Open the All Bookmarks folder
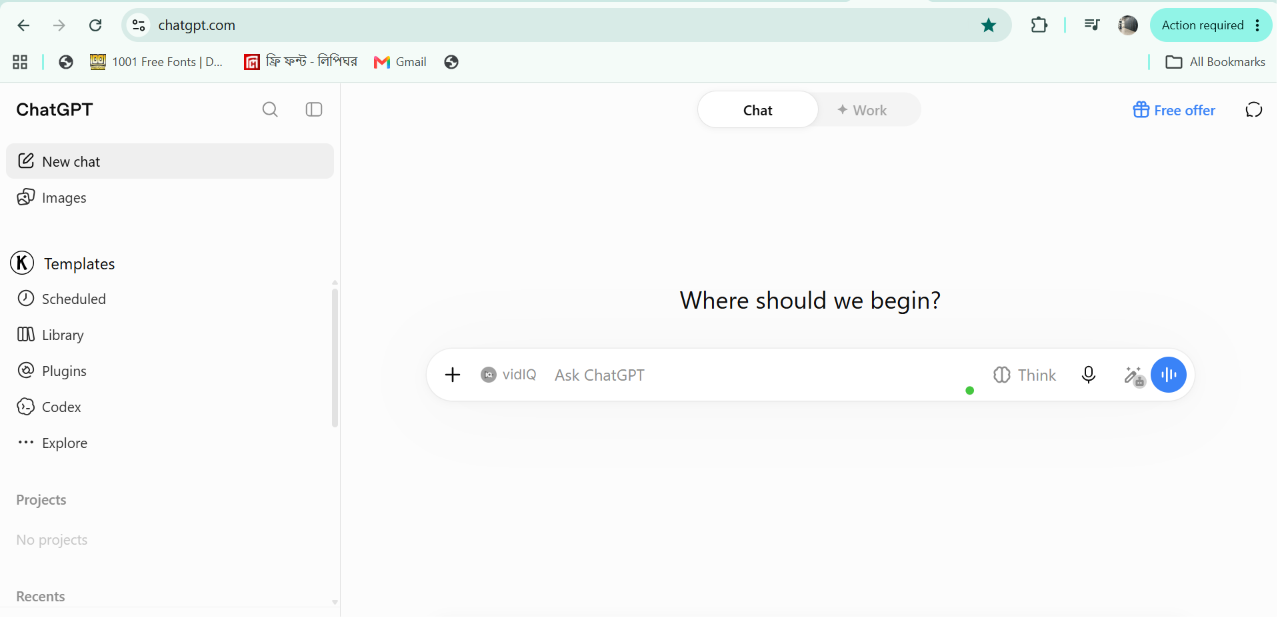 pyautogui.click(x=1216, y=62)
